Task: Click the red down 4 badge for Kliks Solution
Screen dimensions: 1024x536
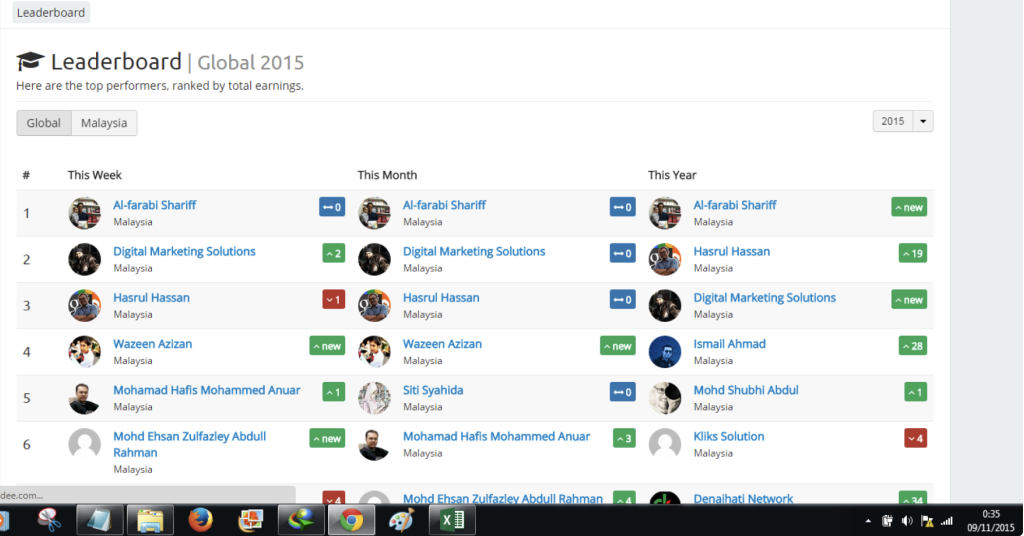Action: pyautogui.click(x=915, y=438)
